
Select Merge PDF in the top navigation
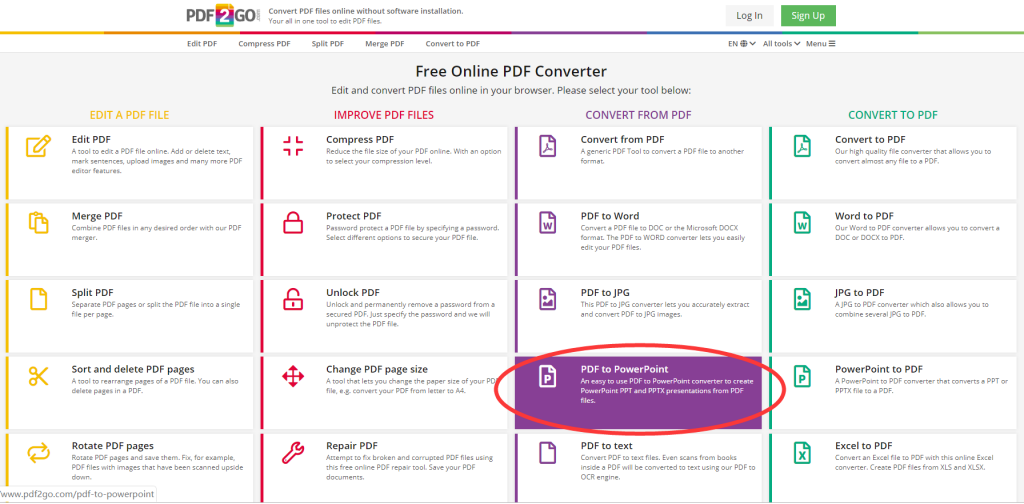point(385,44)
